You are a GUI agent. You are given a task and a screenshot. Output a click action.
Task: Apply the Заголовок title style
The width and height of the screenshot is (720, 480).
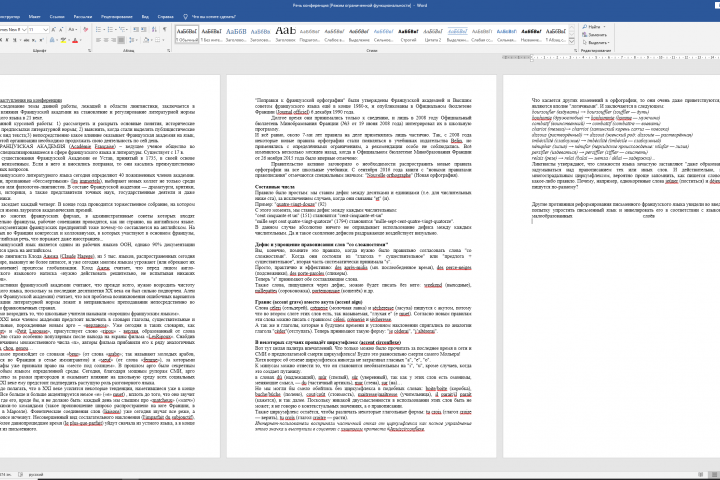(x=285, y=34)
